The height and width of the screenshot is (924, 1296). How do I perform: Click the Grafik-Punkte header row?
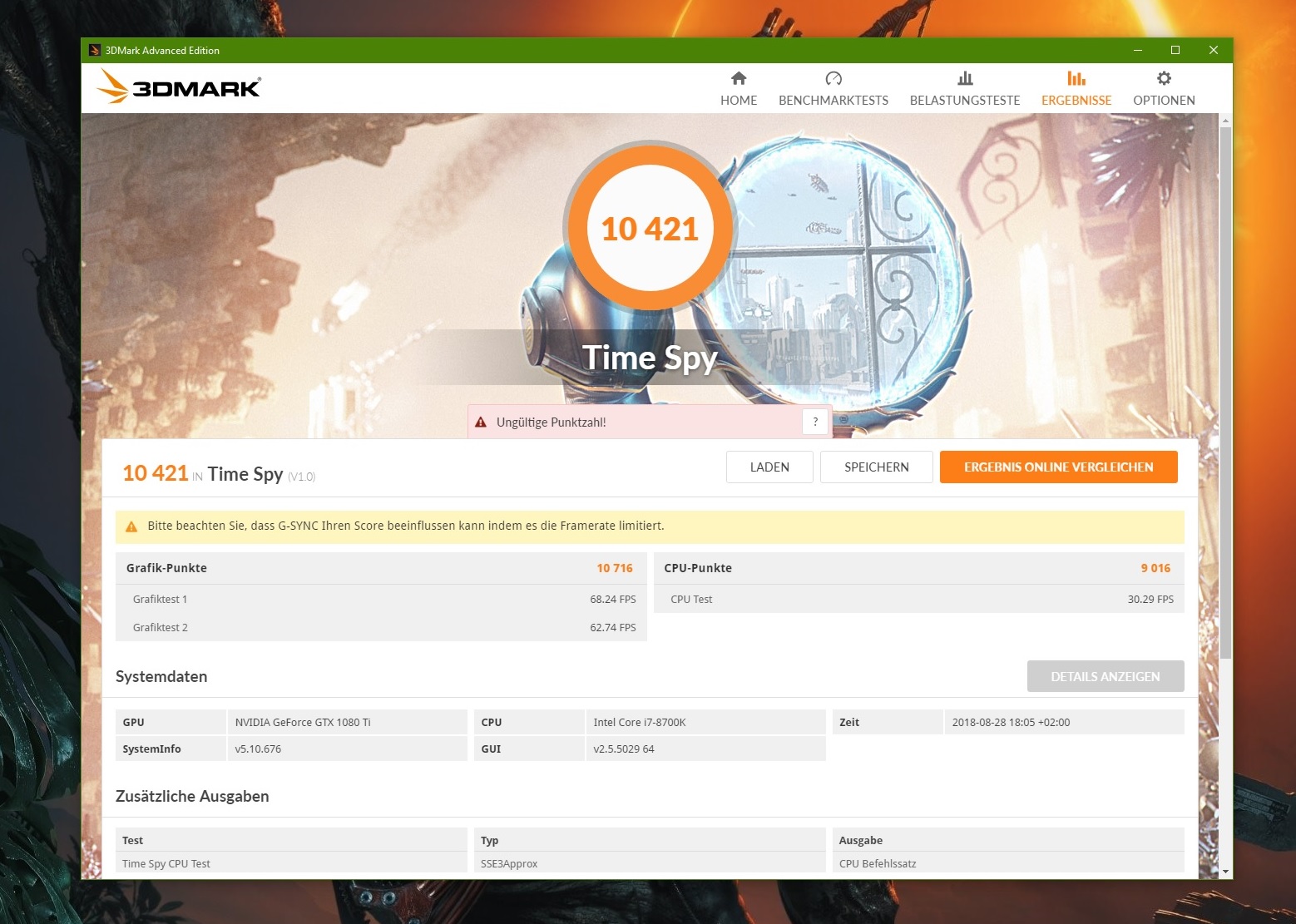pyautogui.click(x=381, y=568)
